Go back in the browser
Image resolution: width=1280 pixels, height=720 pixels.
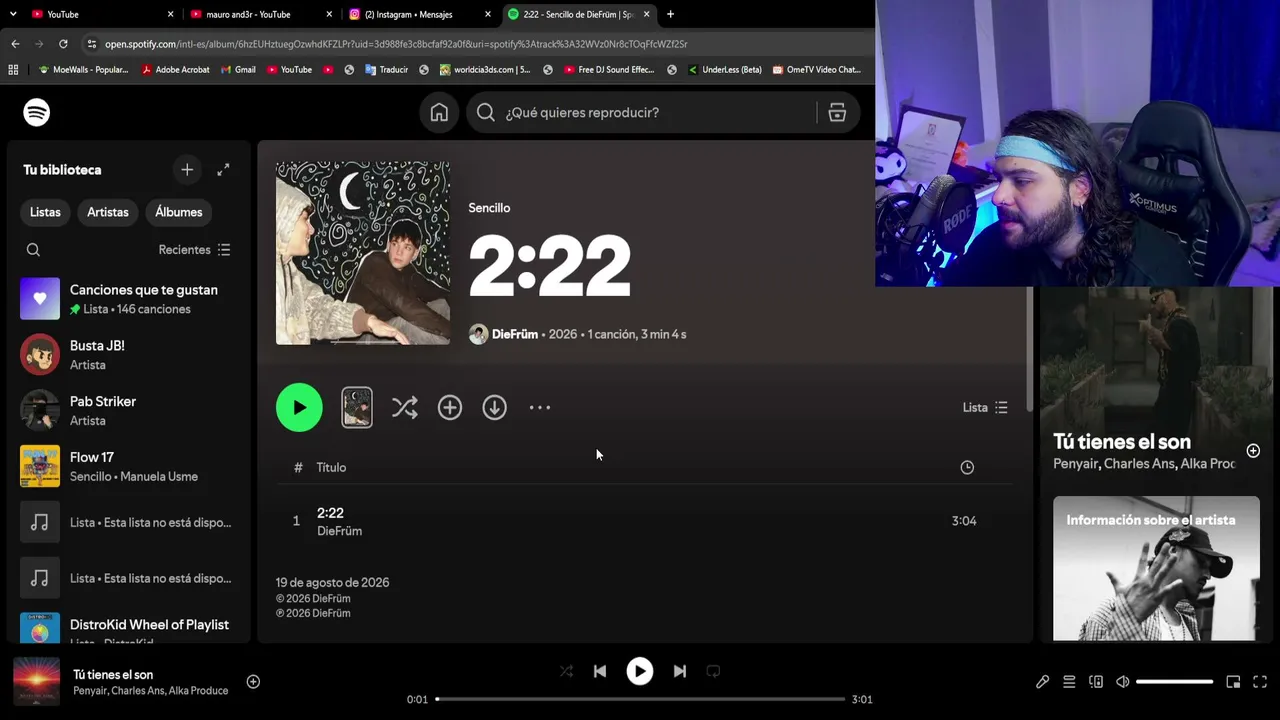point(15,44)
